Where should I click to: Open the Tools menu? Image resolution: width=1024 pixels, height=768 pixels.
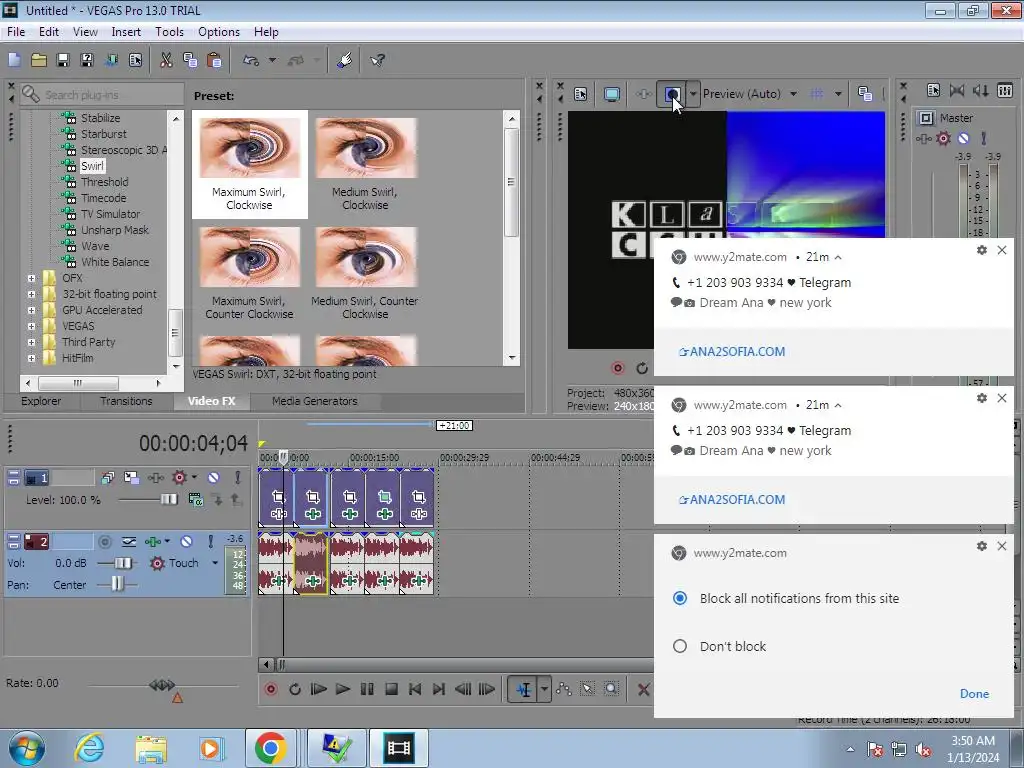tap(169, 32)
